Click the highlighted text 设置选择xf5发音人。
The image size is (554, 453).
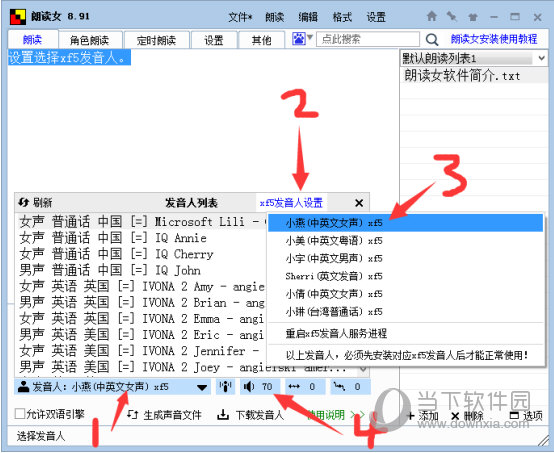click(69, 57)
